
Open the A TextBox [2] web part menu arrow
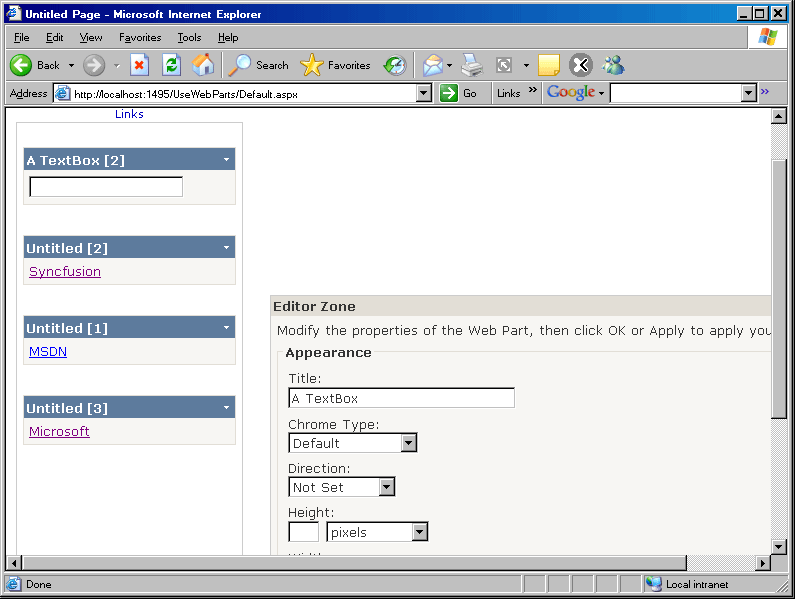pos(226,160)
